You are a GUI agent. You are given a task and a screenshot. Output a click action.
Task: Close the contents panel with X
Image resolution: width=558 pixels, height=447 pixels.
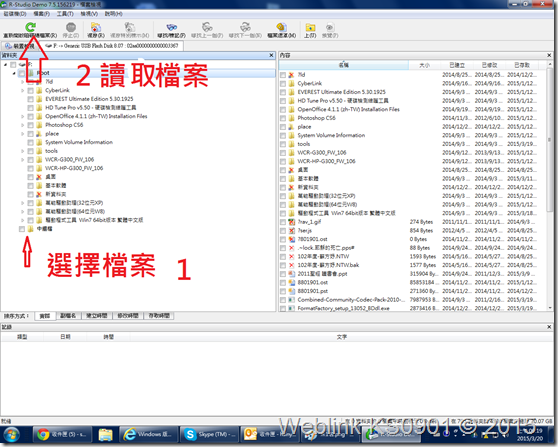pos(549,56)
